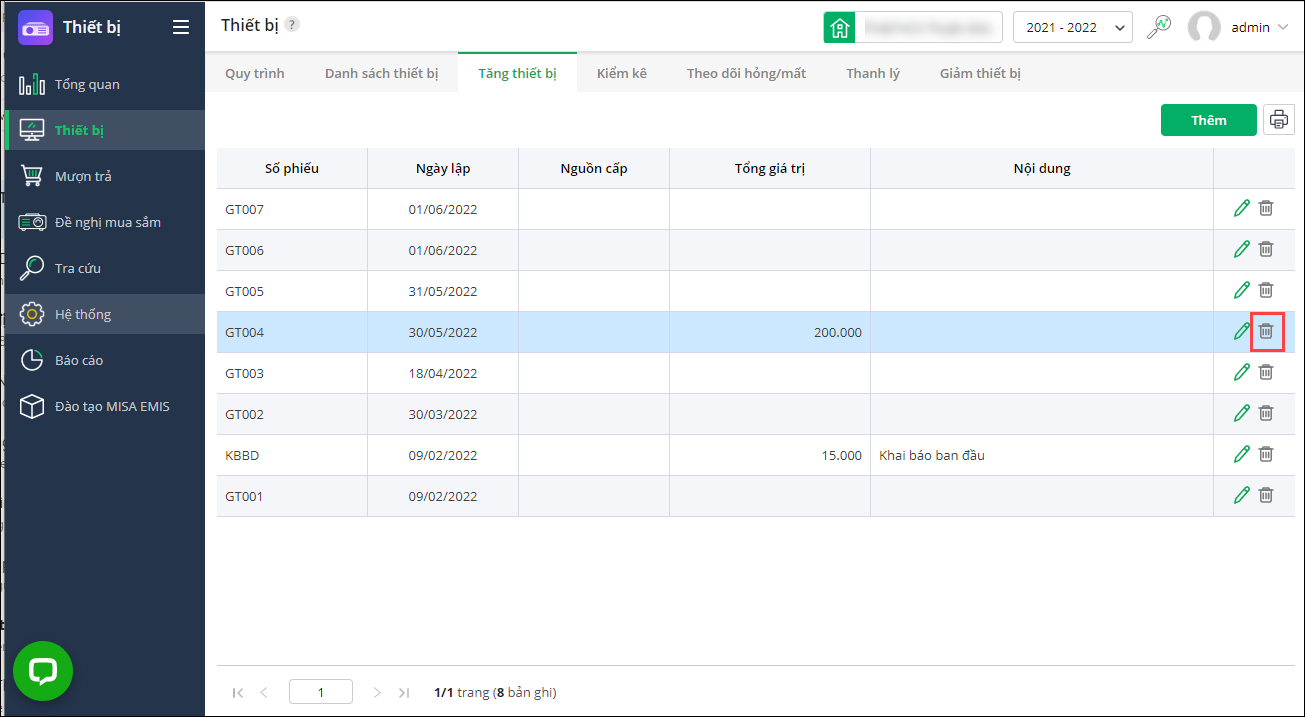Click the Số phiếu column header
Screen dimensions: 1305x717
[292, 168]
